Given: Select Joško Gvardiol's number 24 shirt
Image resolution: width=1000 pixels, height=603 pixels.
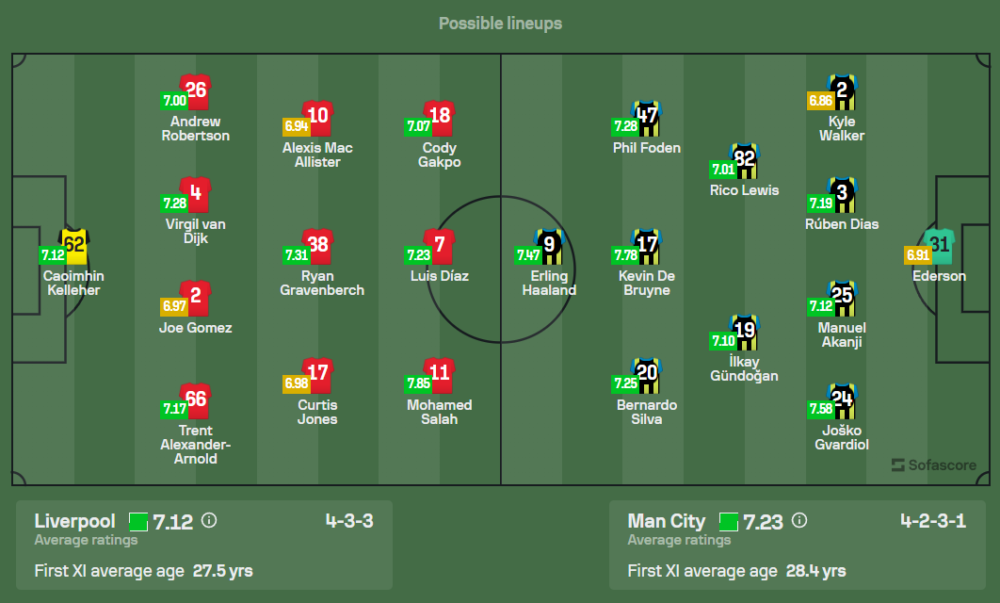Looking at the screenshot, I should click(842, 400).
